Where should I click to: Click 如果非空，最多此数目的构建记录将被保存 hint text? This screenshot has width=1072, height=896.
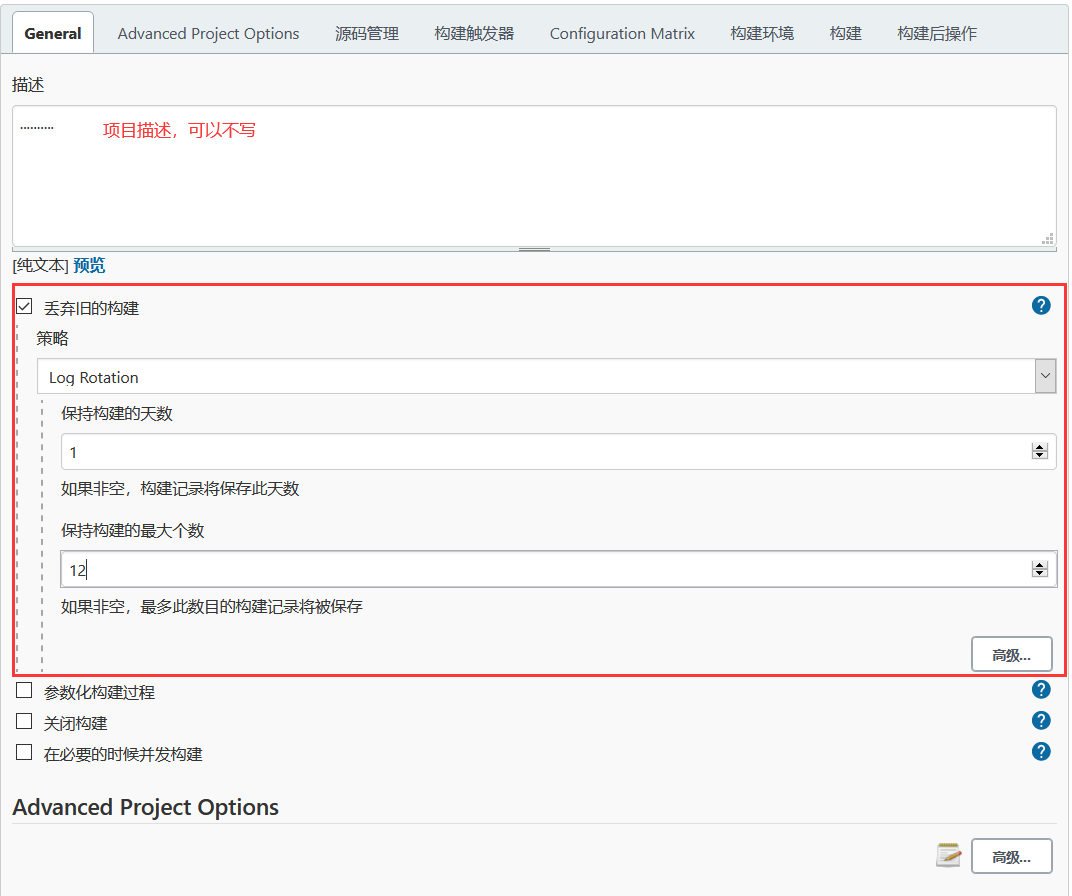point(211,606)
